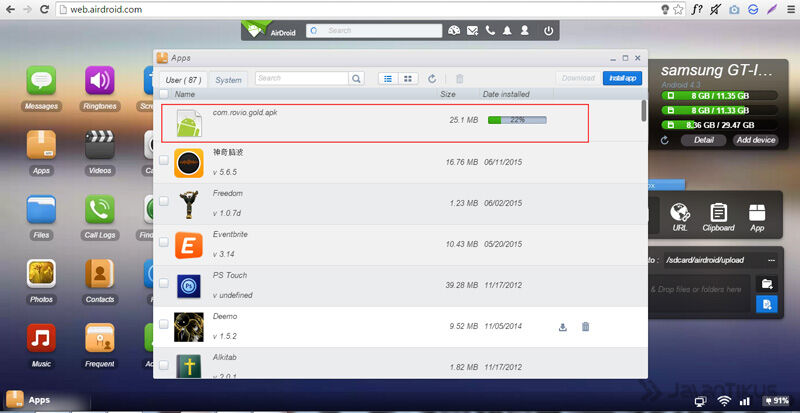Click the search magnifier in Apps window
800x413 pixels.
356,79
